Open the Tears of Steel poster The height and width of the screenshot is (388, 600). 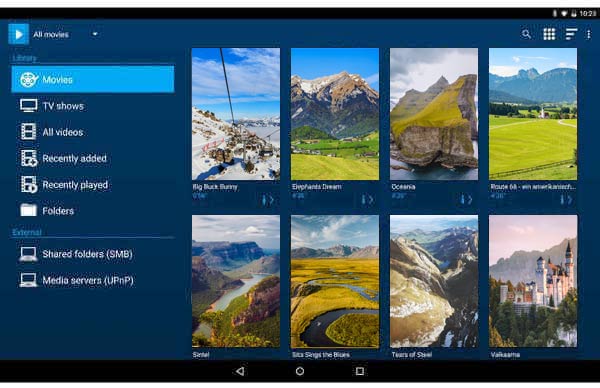coord(434,281)
